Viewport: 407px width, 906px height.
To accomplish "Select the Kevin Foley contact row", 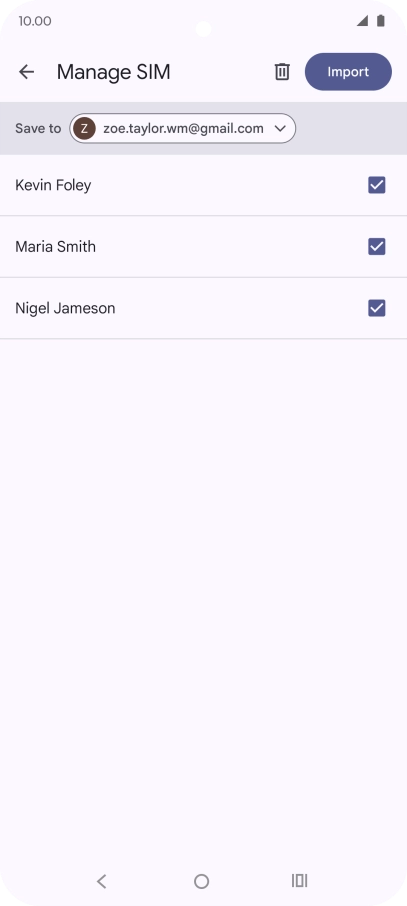I will click(x=204, y=185).
